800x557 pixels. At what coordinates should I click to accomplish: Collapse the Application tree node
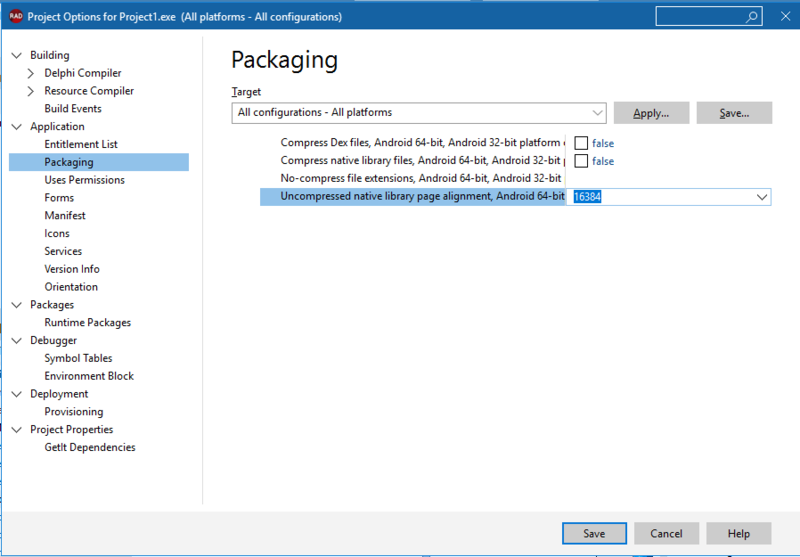coord(17,126)
